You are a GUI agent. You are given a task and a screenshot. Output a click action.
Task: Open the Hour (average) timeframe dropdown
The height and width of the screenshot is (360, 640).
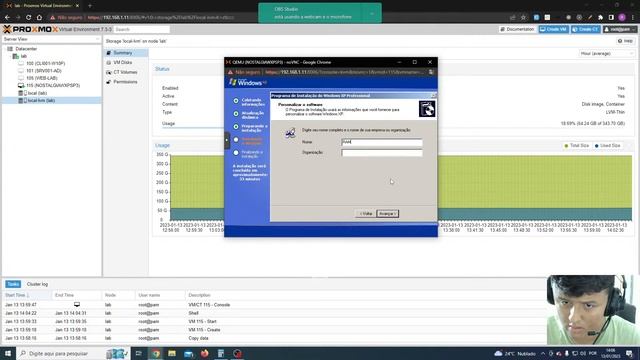click(607, 53)
